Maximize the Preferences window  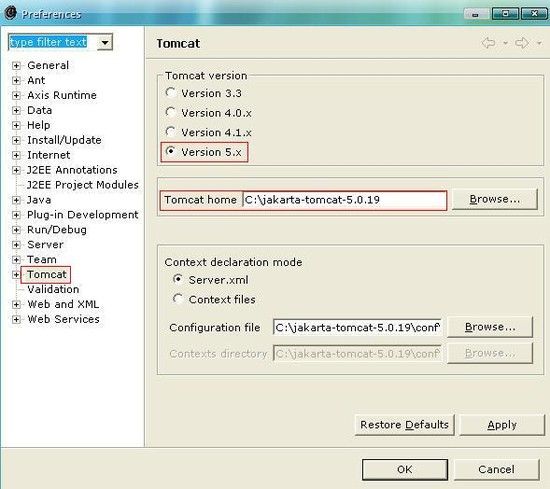pos(505,14)
